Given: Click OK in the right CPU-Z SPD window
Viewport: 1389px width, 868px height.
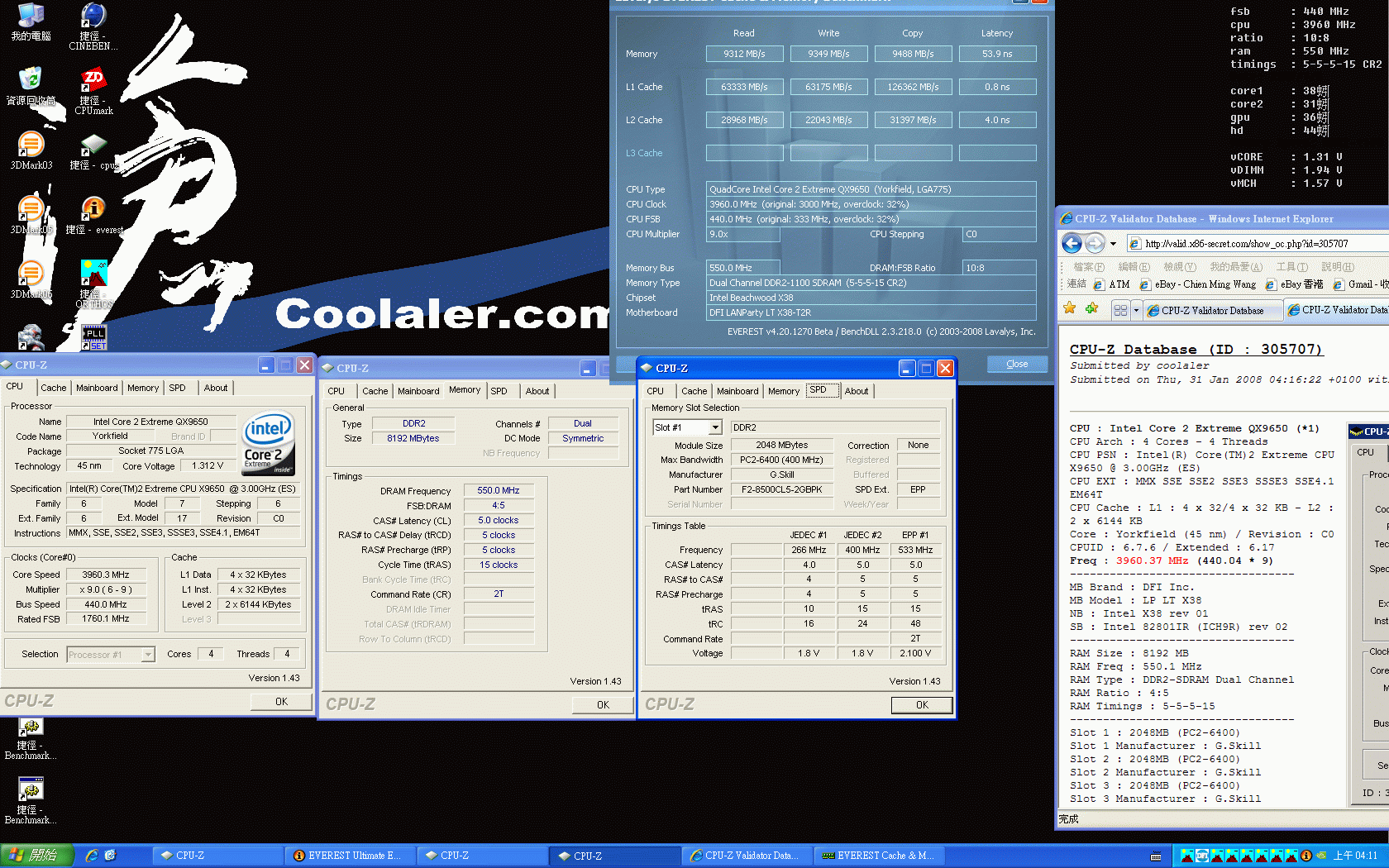Looking at the screenshot, I should [922, 704].
